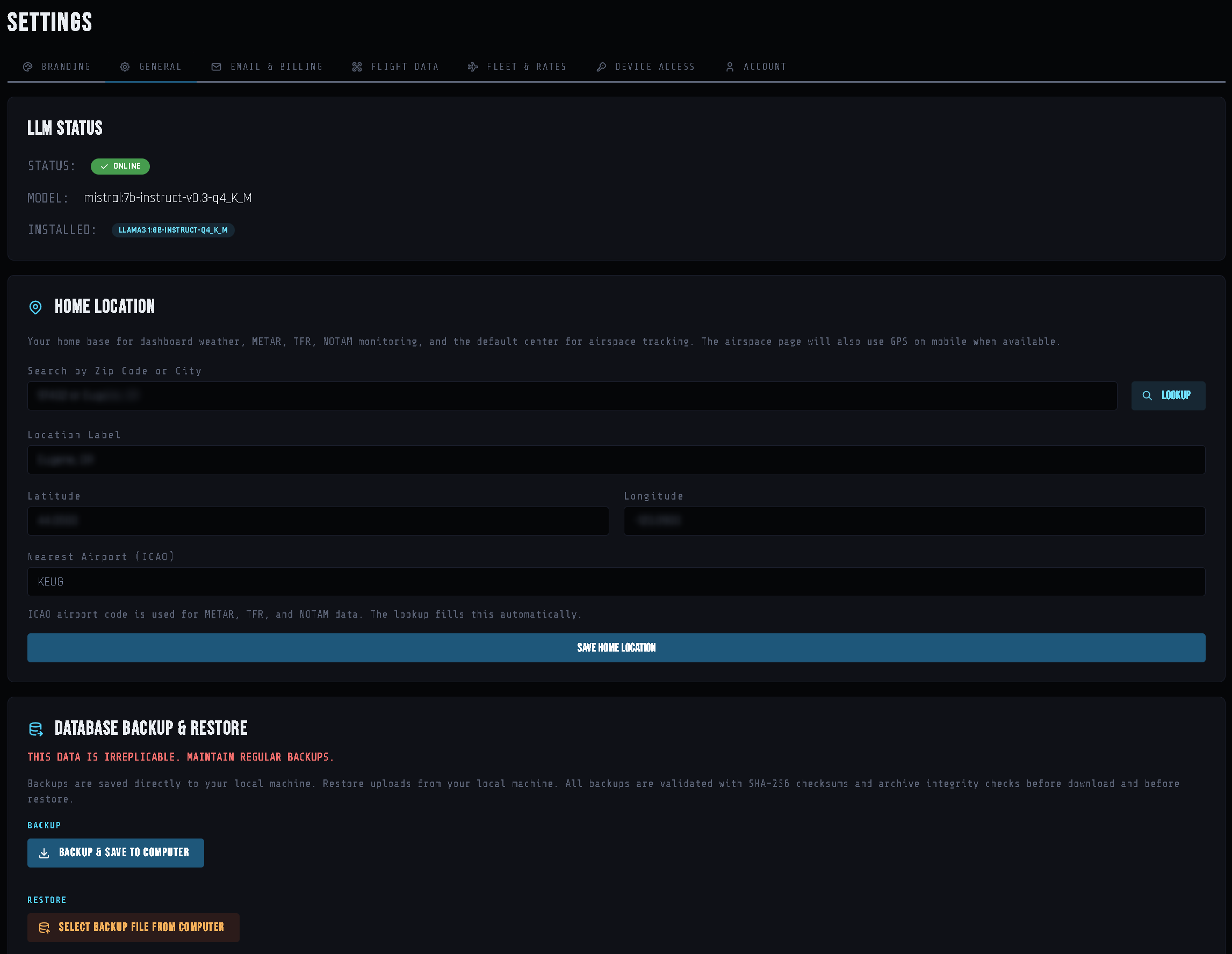Click the Settings page heading
Screen dimensions: 1232x954
click(x=49, y=22)
